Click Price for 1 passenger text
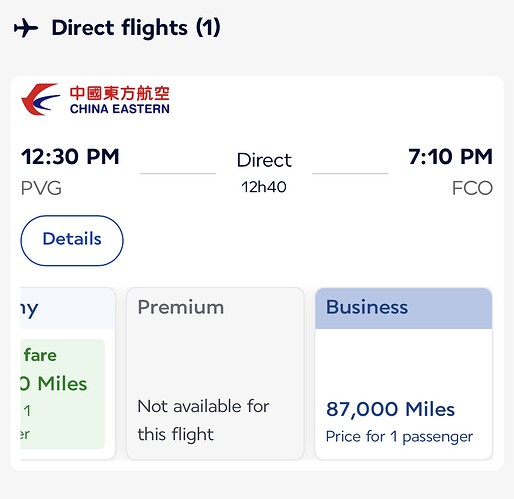 click(x=399, y=437)
